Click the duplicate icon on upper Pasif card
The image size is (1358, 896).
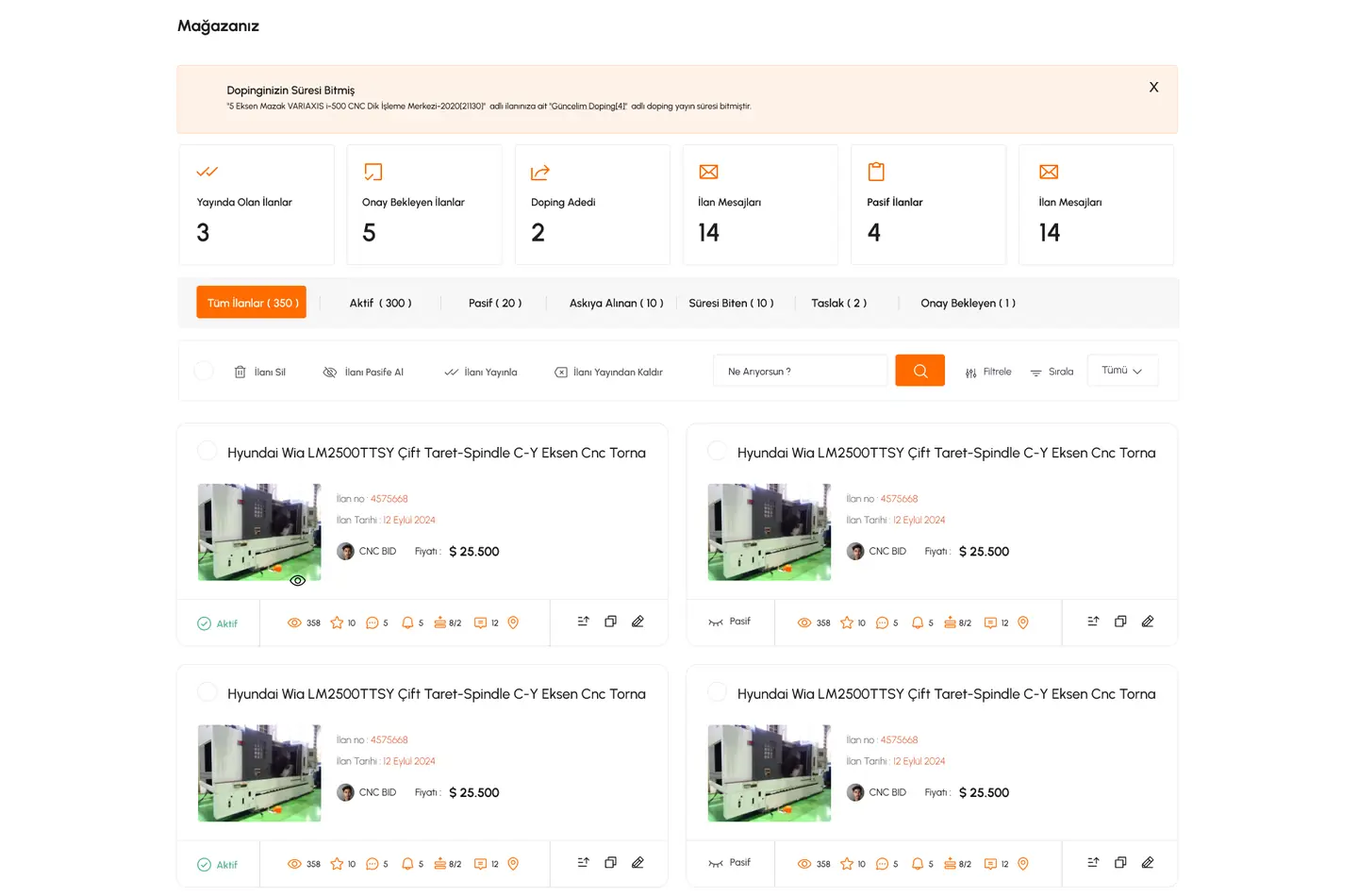[1120, 622]
